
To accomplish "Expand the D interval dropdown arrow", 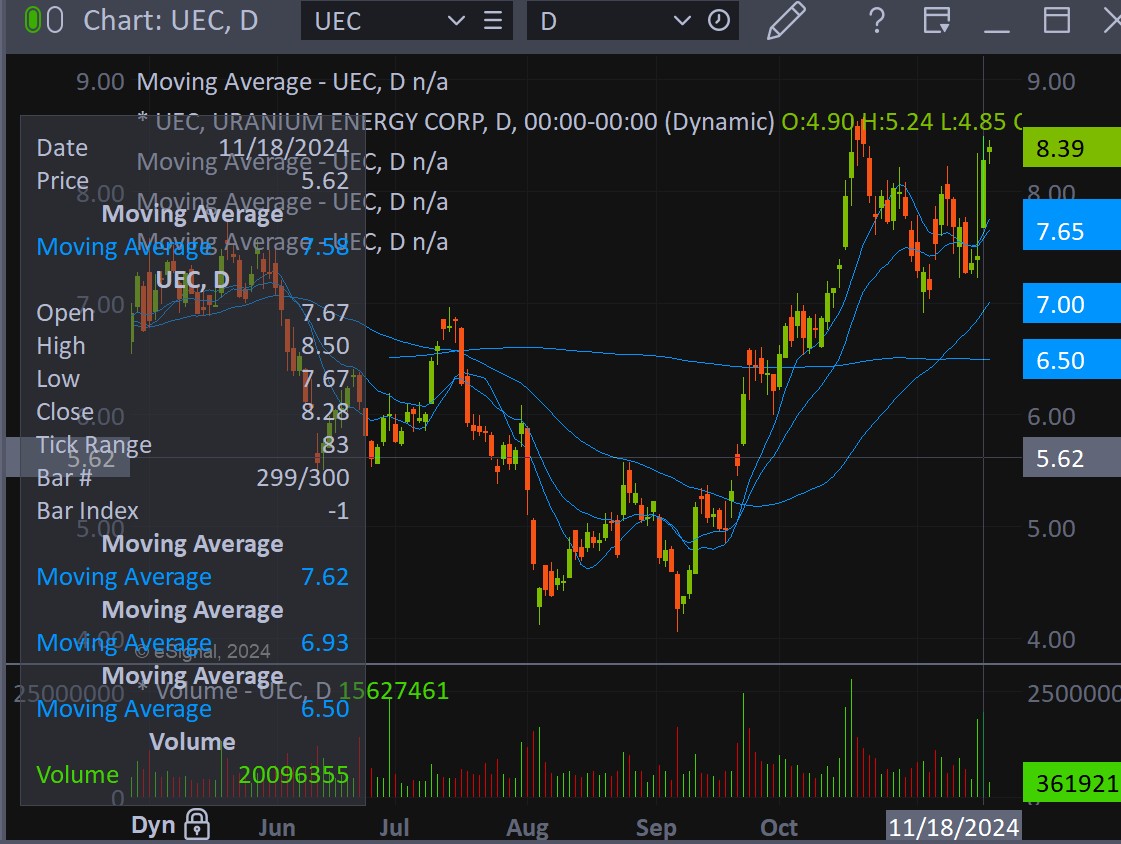I will 682,21.
